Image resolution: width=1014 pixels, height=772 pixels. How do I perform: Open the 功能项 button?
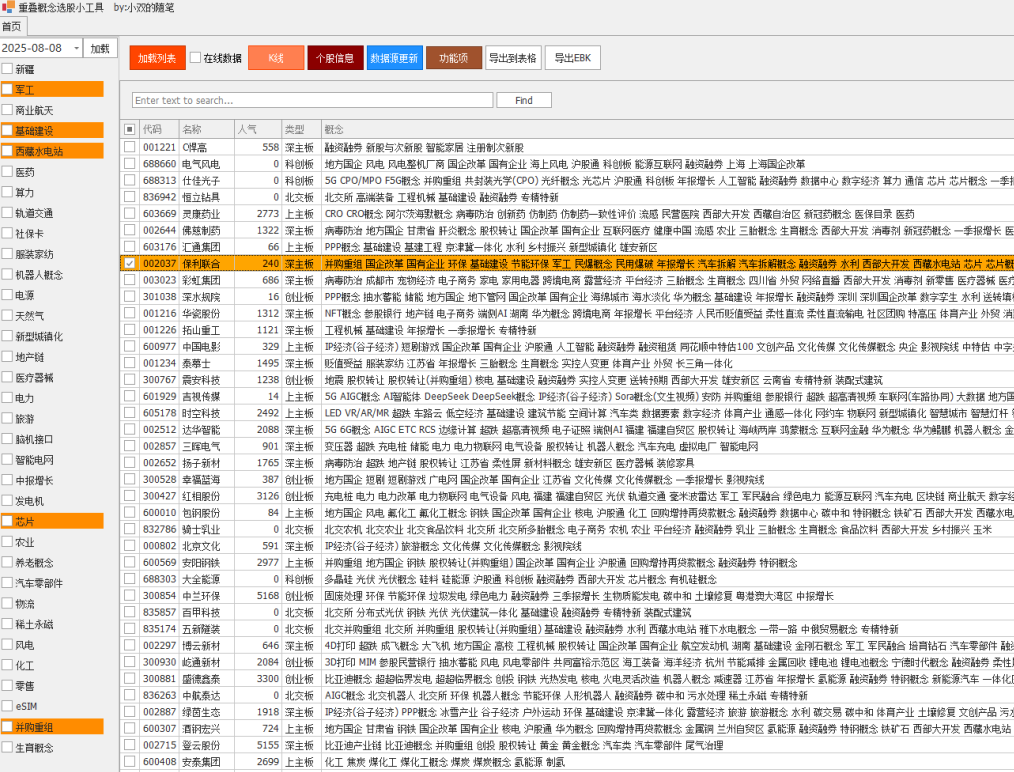(x=454, y=58)
